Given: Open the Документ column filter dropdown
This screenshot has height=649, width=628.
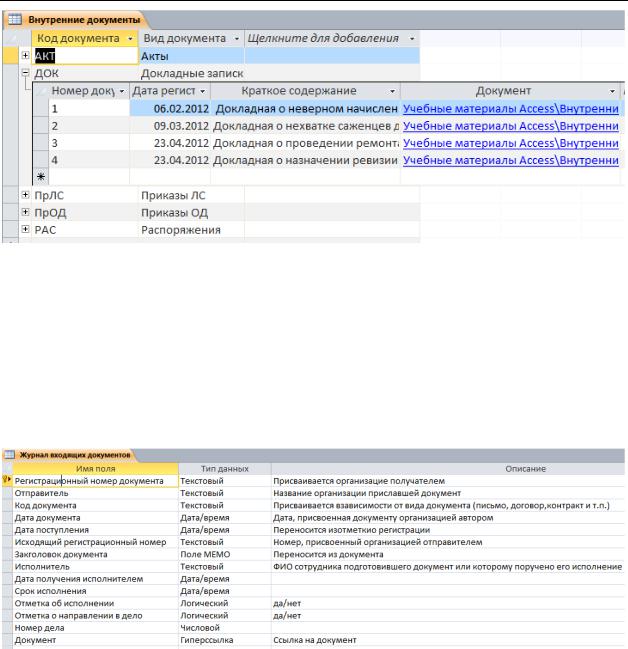Looking at the screenshot, I should 612,91.
